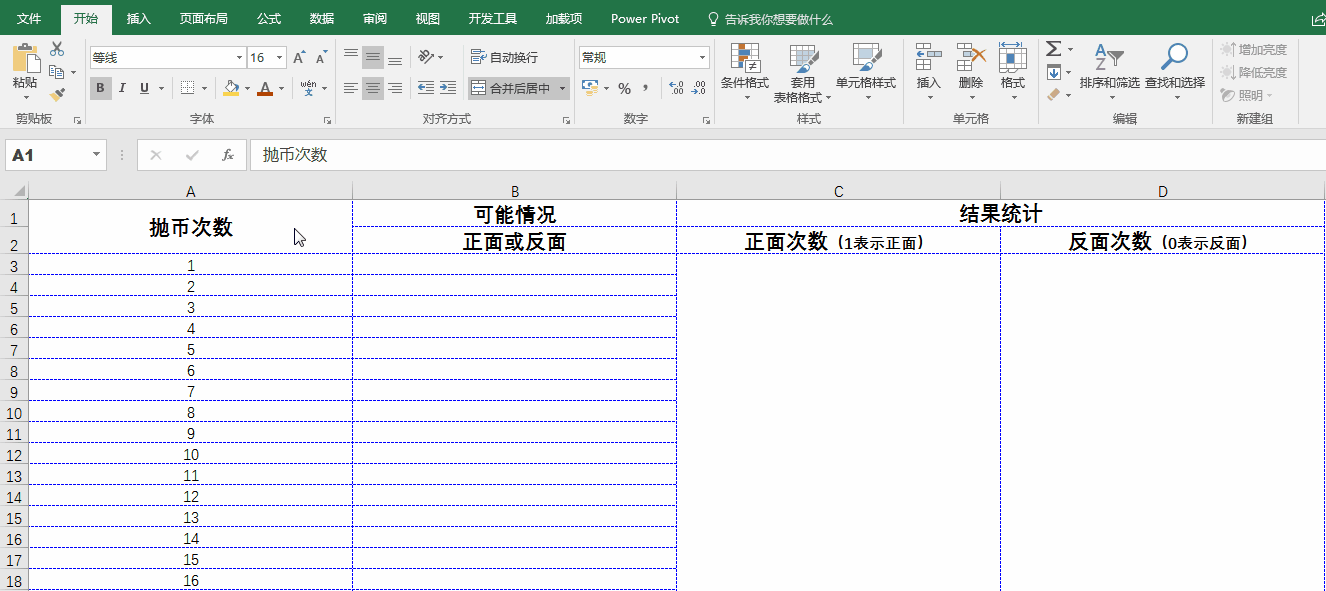The image size is (1326, 591).
Task: Open Merge & Center dropdown arrow
Action: click(563, 88)
